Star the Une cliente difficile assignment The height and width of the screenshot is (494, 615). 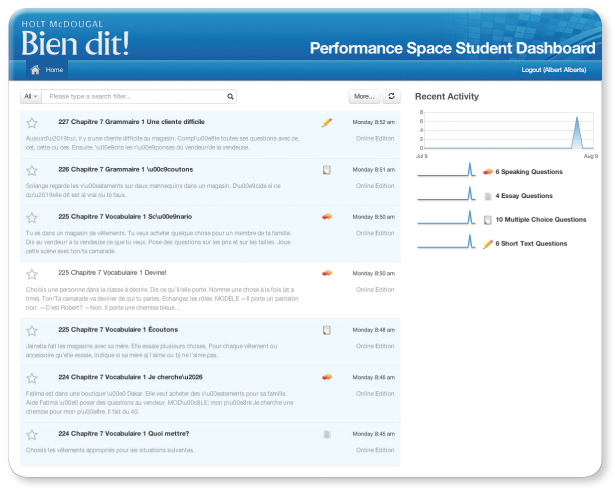click(32, 123)
